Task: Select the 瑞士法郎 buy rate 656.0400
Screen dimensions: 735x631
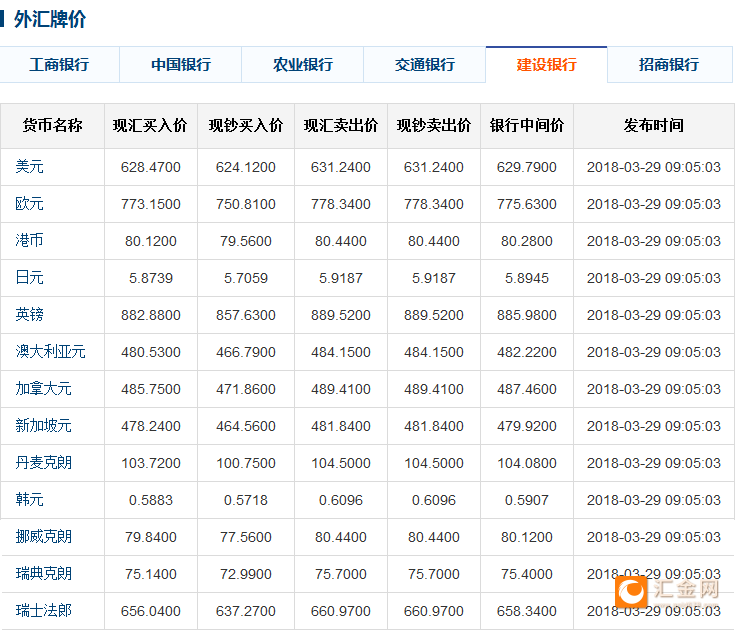Action: [151, 612]
